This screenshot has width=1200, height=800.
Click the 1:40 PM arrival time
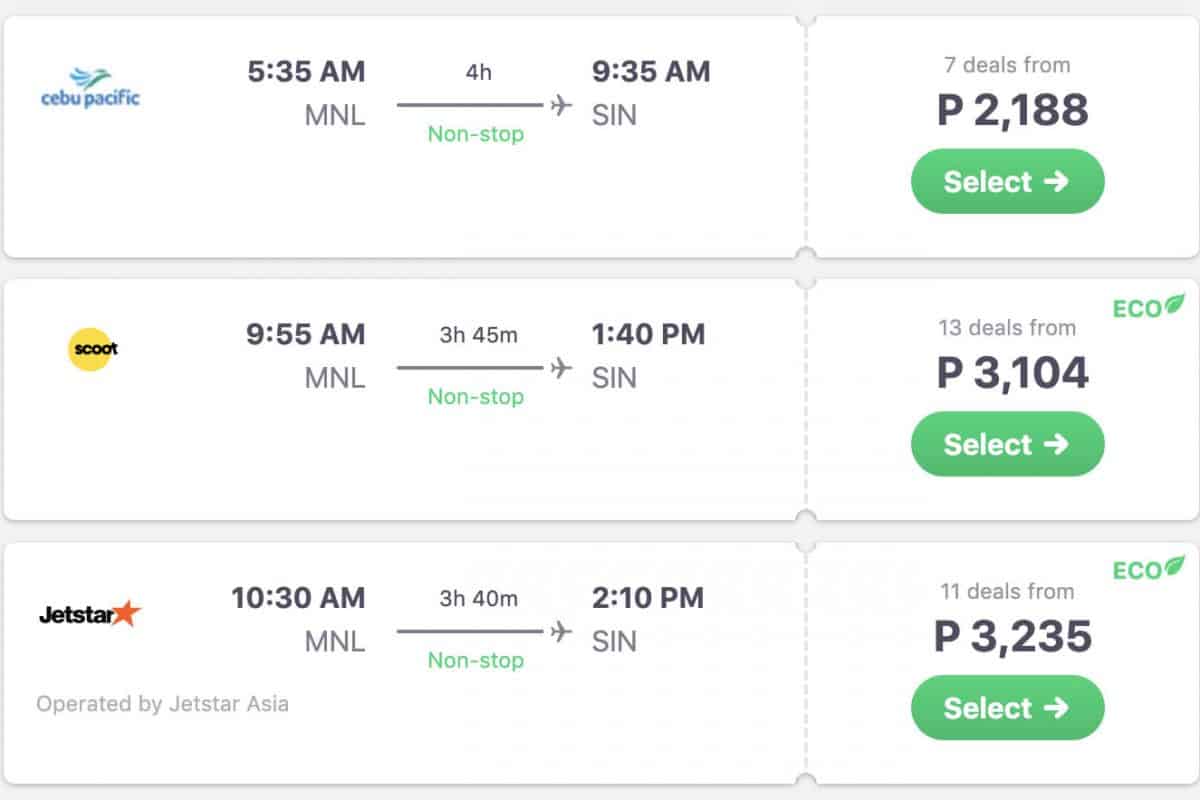click(648, 334)
